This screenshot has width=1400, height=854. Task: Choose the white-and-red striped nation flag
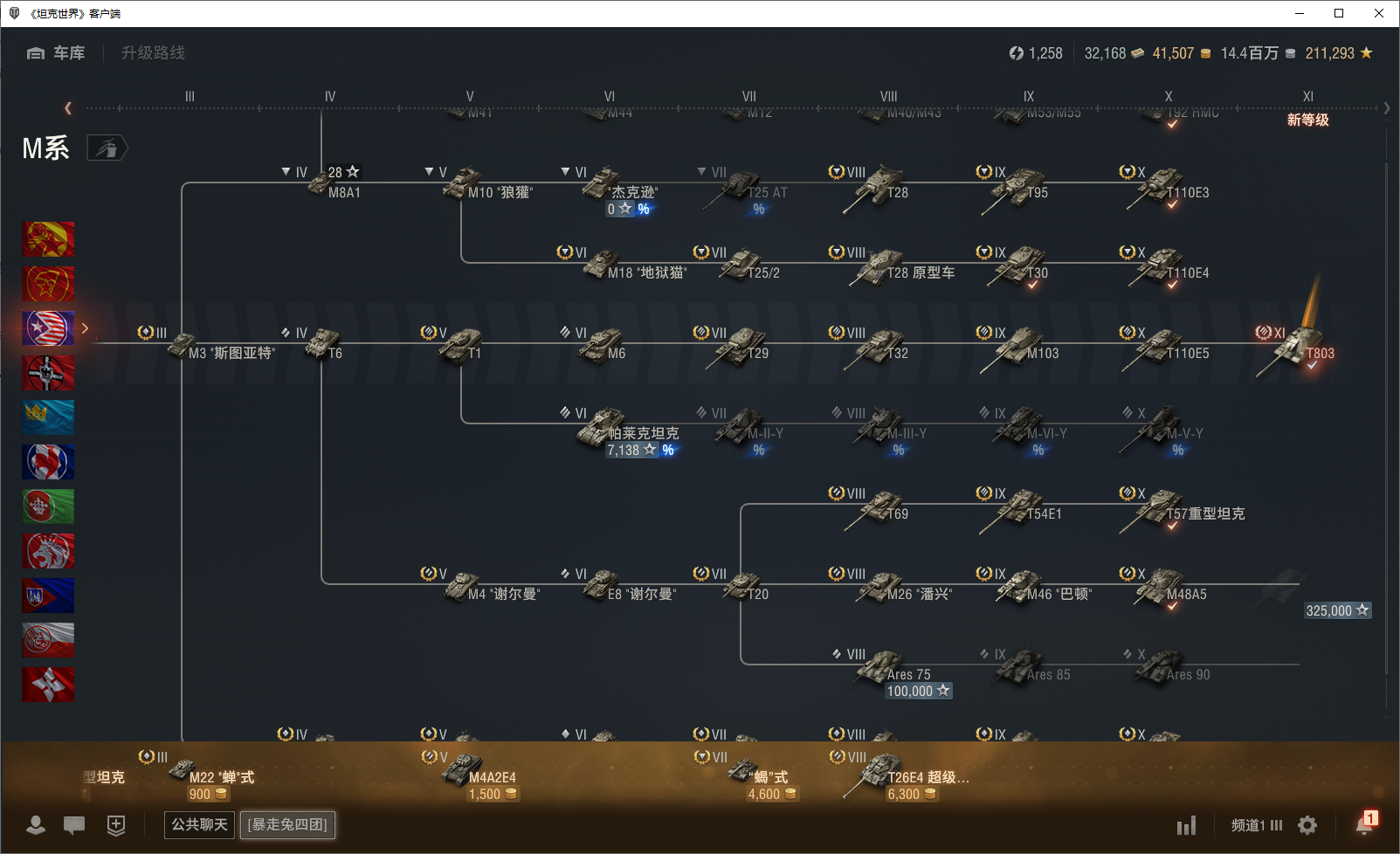pos(48,640)
